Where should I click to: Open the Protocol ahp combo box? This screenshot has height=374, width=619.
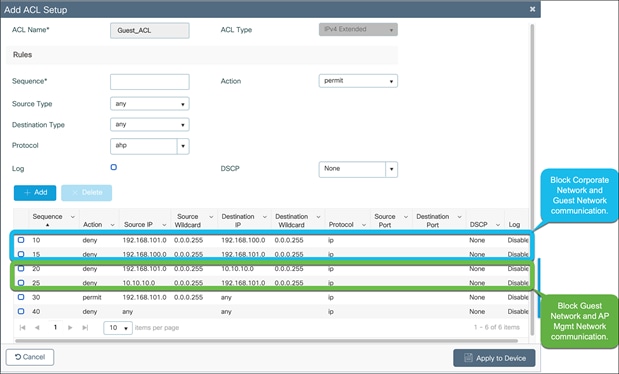tap(150, 146)
